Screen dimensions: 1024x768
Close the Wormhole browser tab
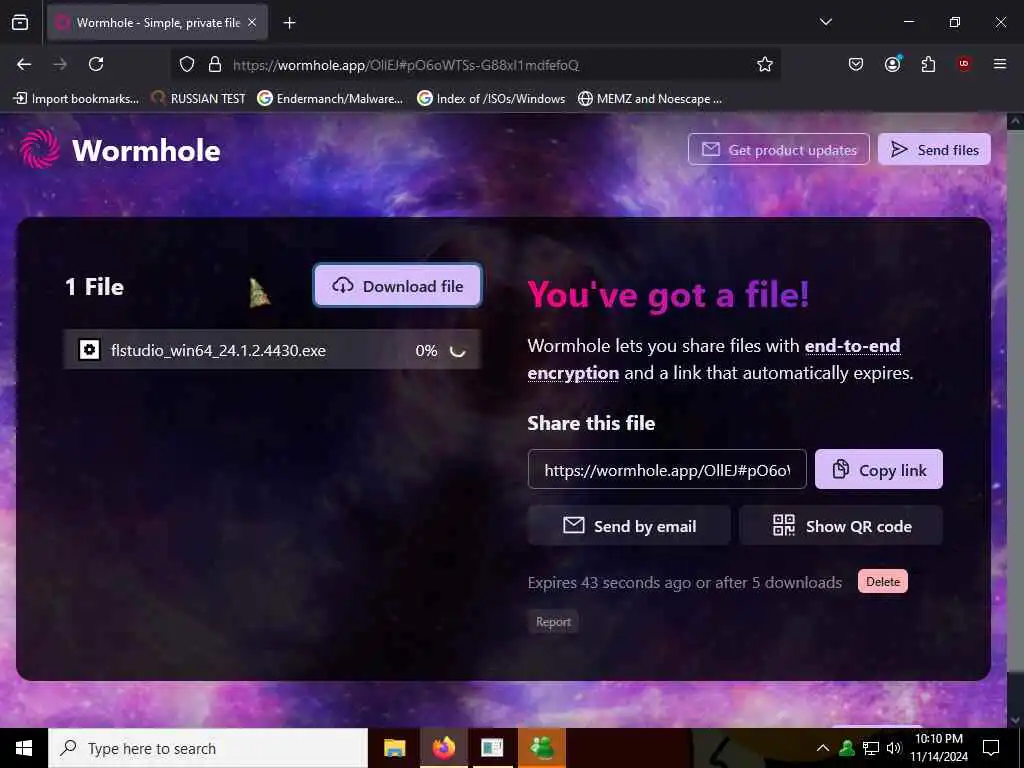[252, 23]
